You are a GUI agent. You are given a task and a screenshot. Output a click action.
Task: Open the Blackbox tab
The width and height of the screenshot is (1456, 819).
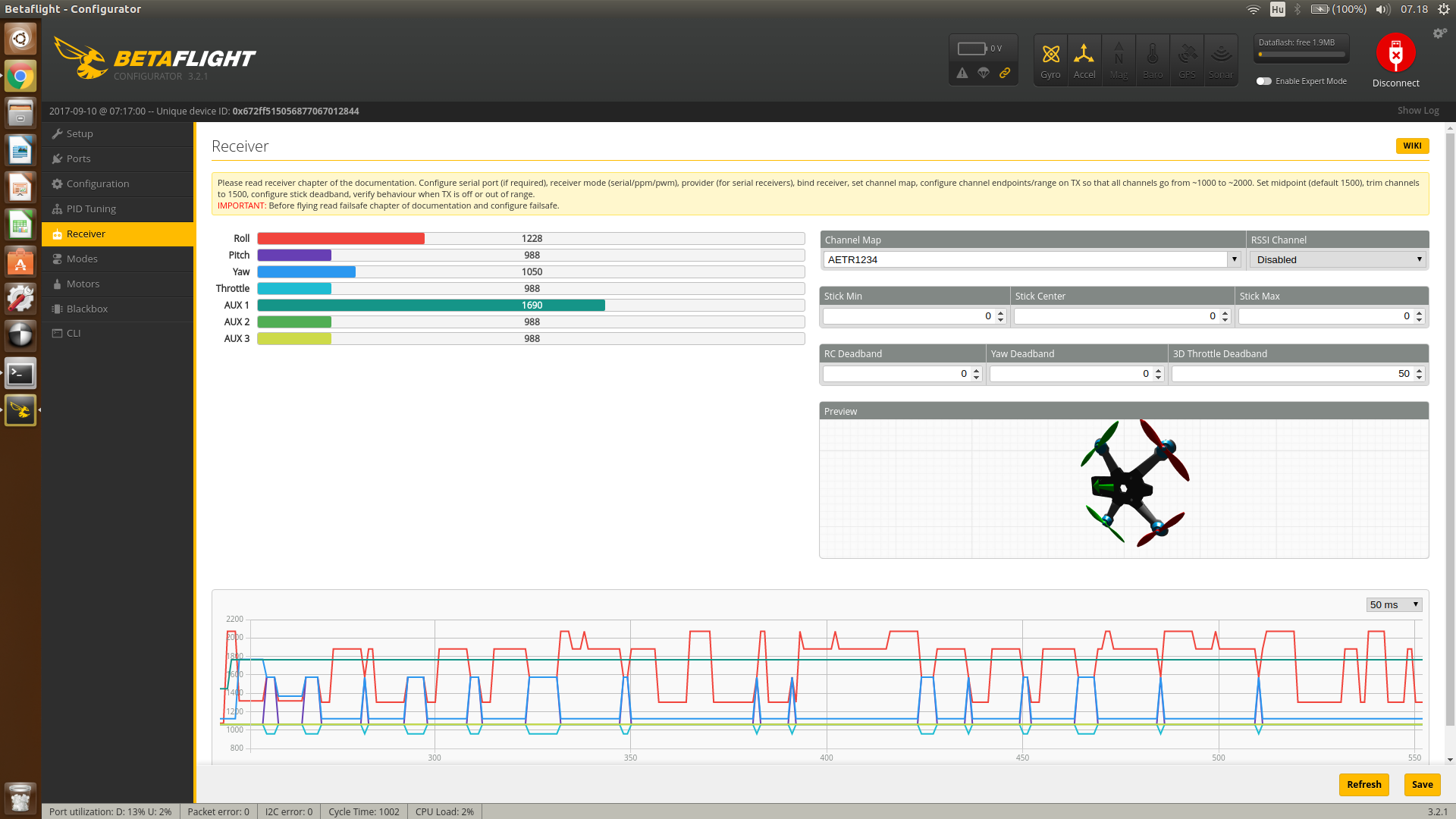tap(118, 309)
